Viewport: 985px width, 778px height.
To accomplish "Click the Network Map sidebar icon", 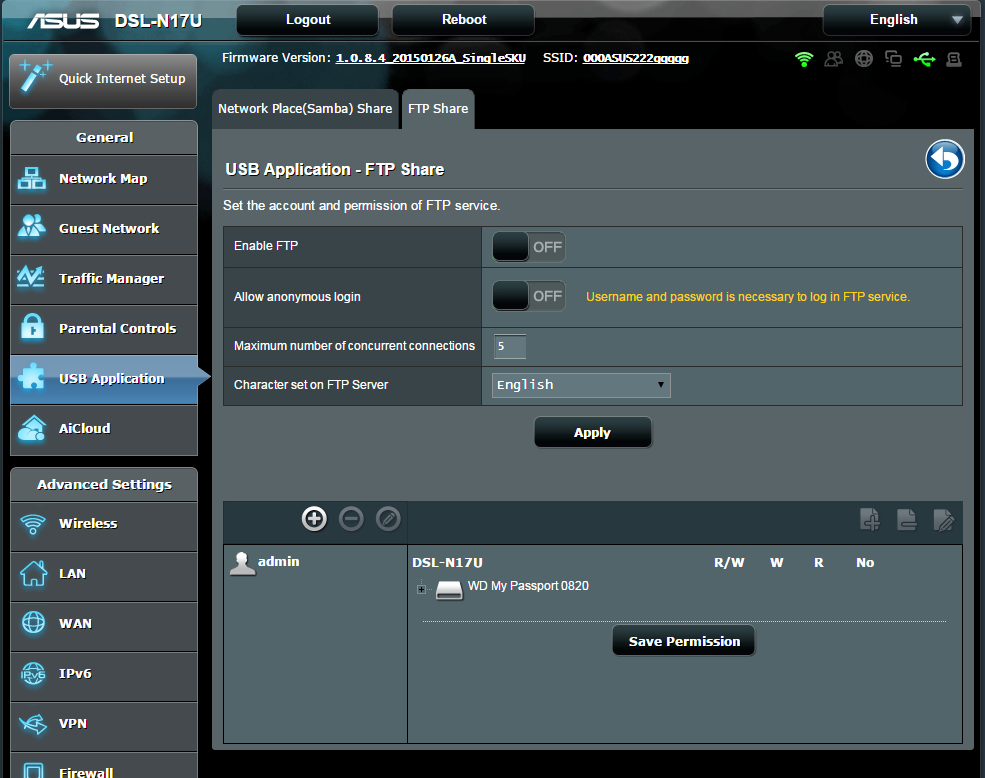I will [x=31, y=178].
